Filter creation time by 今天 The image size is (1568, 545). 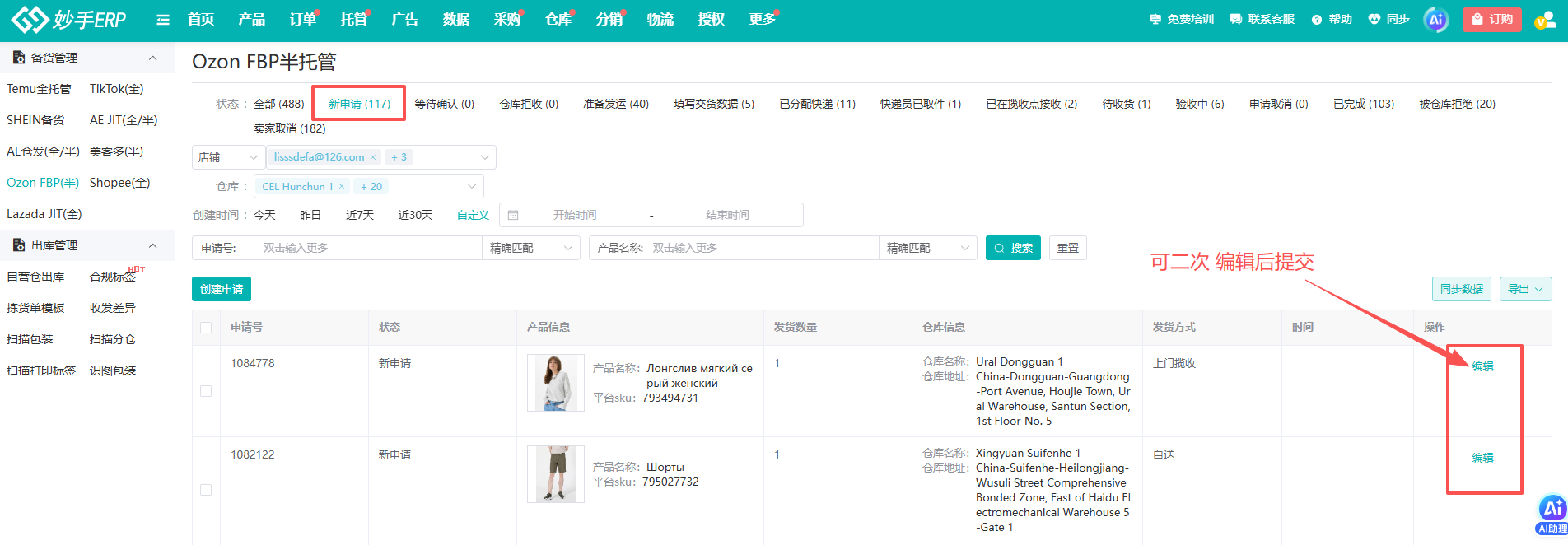(x=264, y=215)
